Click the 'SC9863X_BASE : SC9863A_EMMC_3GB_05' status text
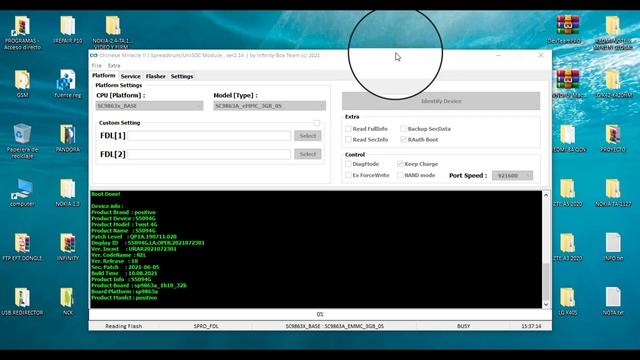The height and width of the screenshot is (360, 640). pos(335,326)
